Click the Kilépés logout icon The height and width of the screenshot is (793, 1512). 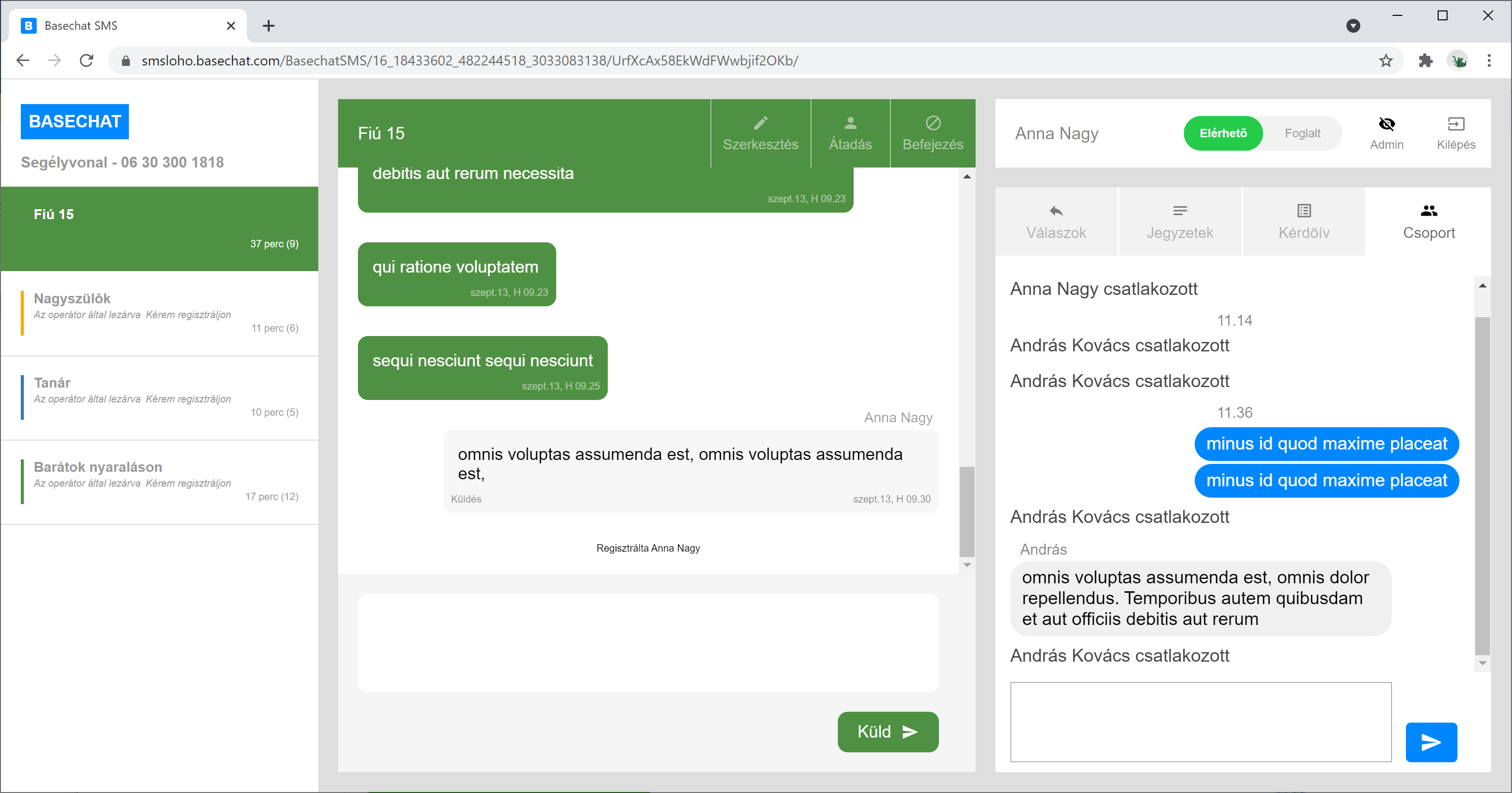click(x=1455, y=124)
